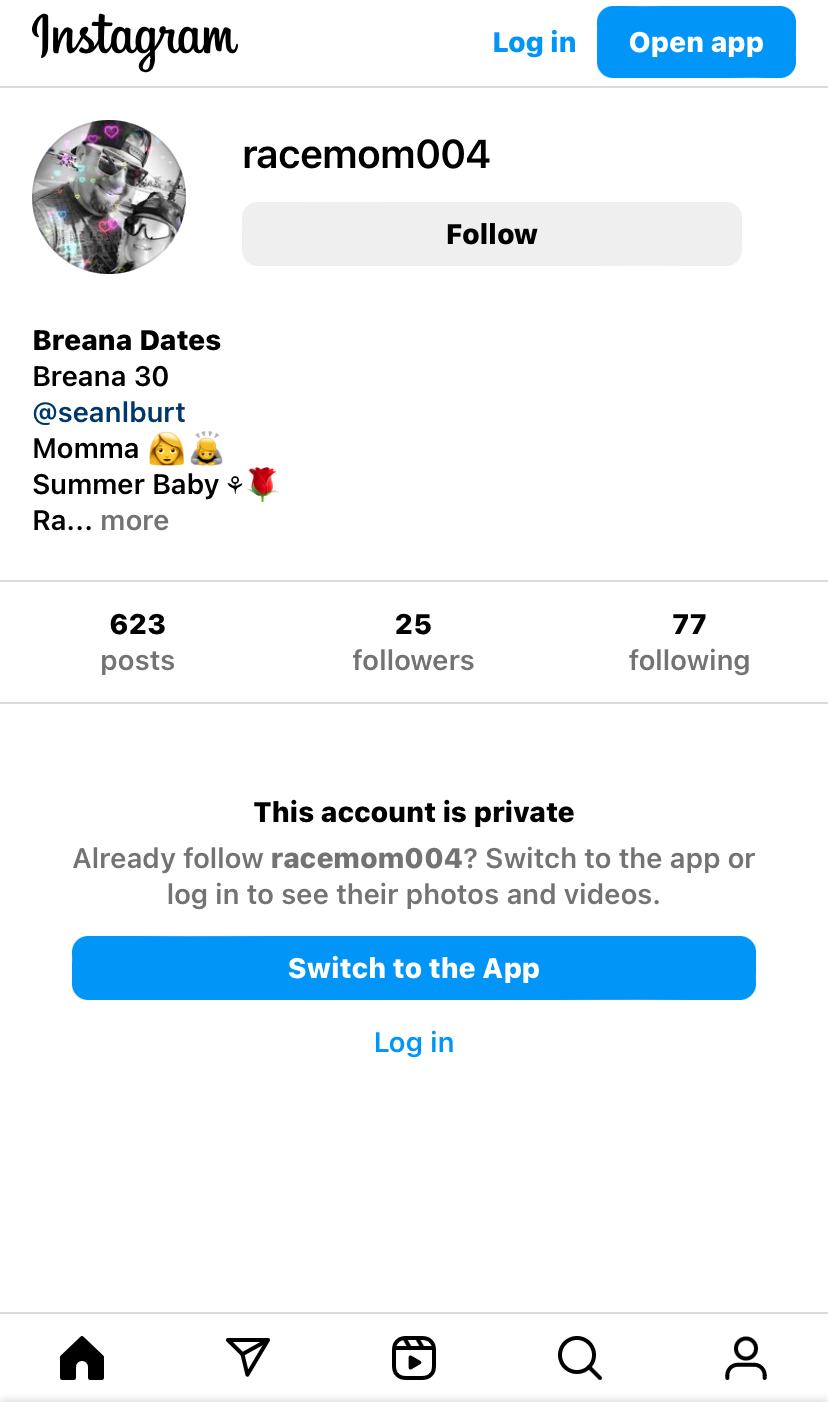This screenshot has width=828, height=1402.
Task: Click the racemom004 username heading
Action: click(366, 155)
